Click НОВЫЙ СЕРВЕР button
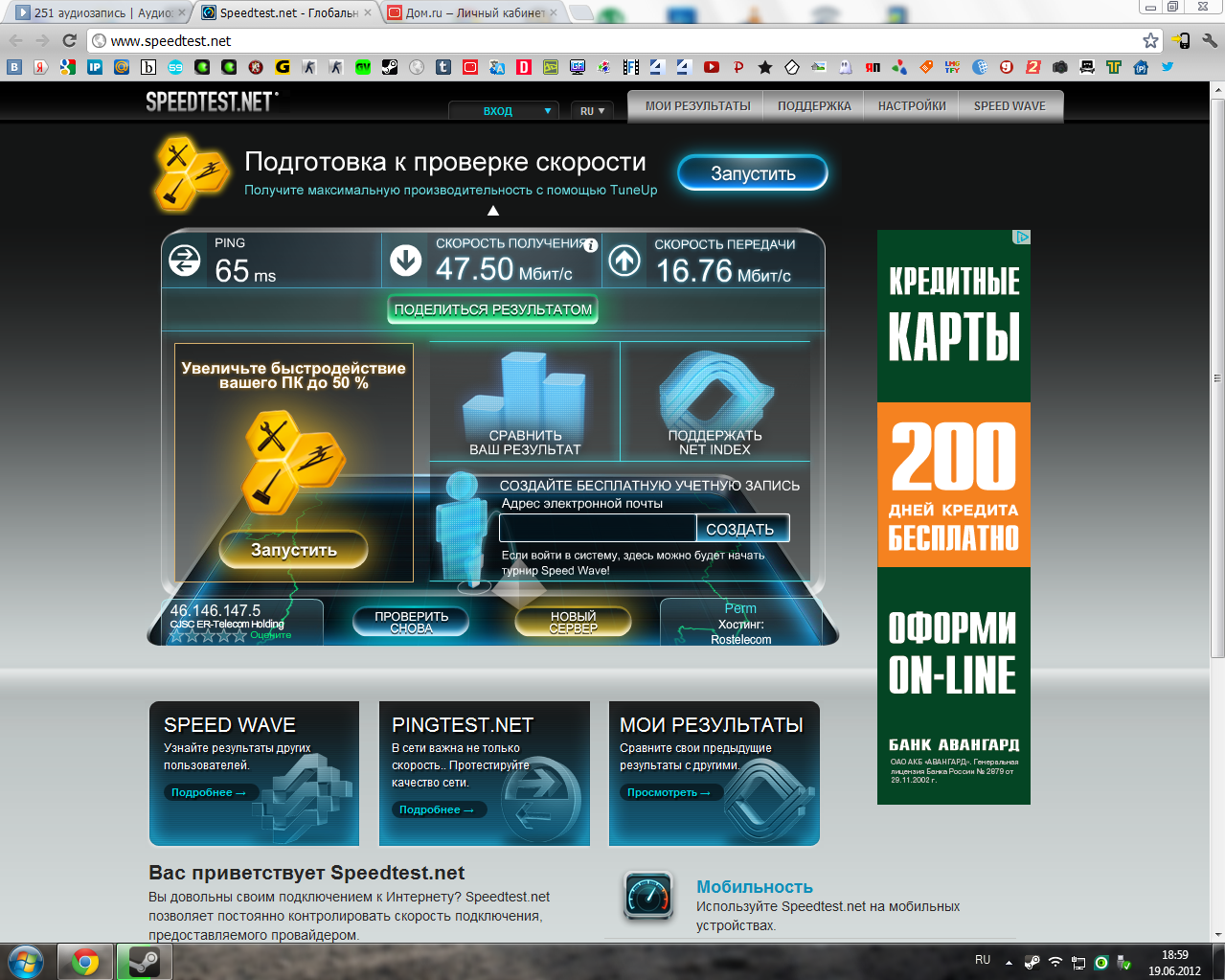Screen dimensions: 1225x980 coord(573,622)
